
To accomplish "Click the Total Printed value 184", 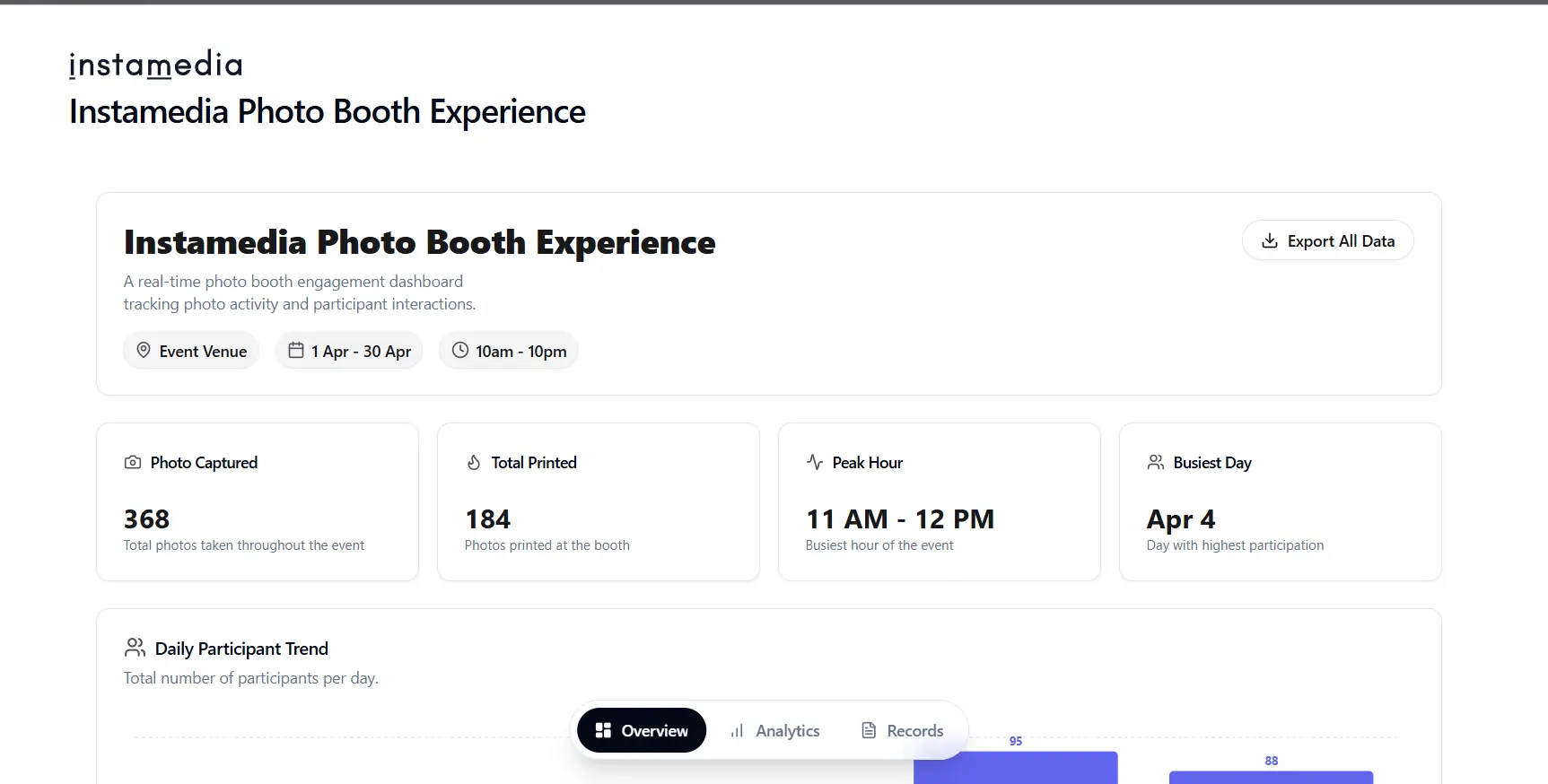I will (488, 519).
